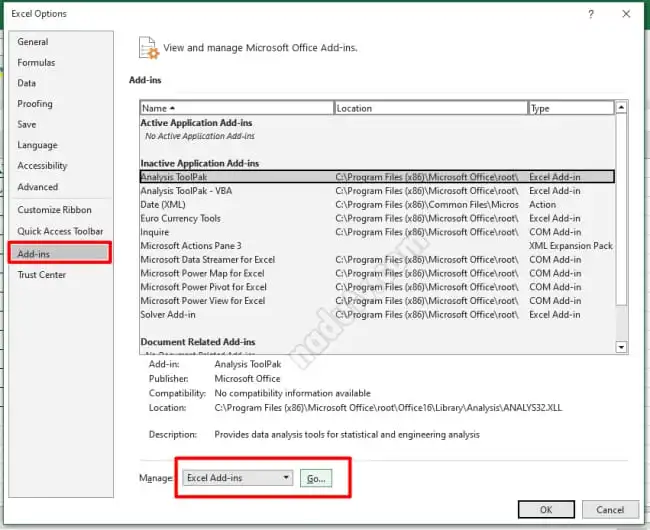Click the Document Related Add-ins heading
This screenshot has width=650, height=530.
pyautogui.click(x=198, y=342)
